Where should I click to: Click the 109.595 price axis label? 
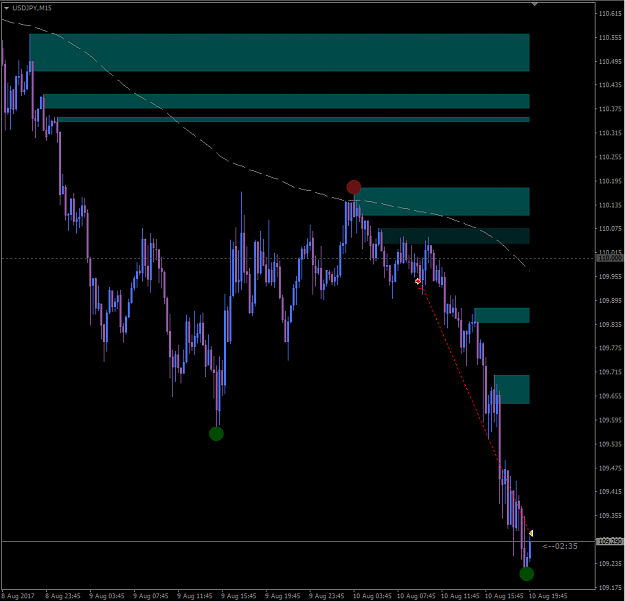click(x=610, y=420)
